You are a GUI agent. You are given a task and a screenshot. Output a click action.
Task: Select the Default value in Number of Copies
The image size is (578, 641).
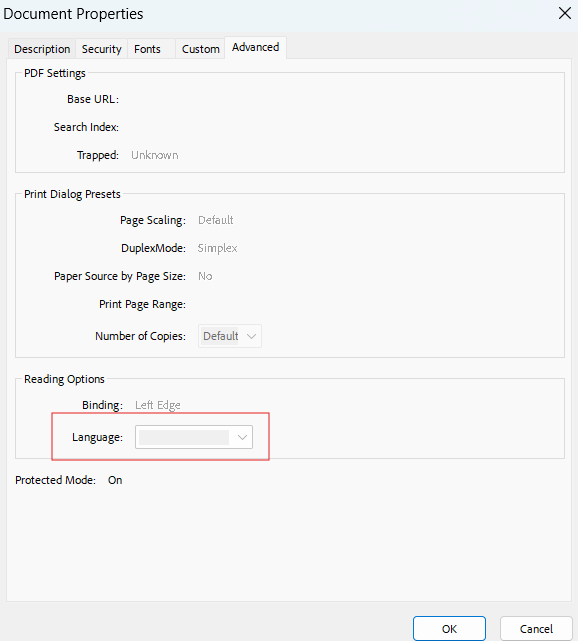coord(220,336)
